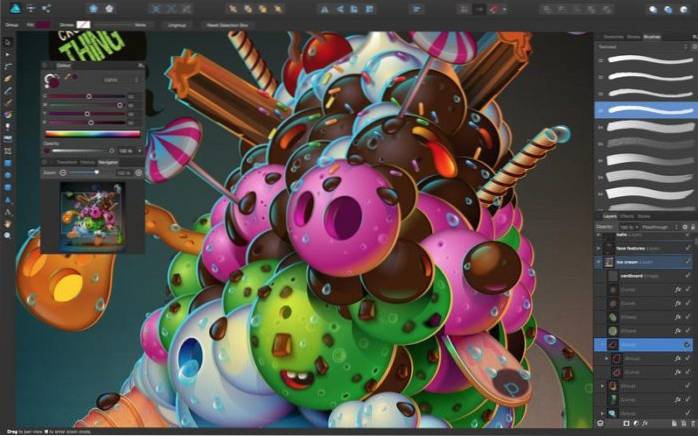Click the Ungroup button
The image size is (698, 436).
tap(177, 25)
